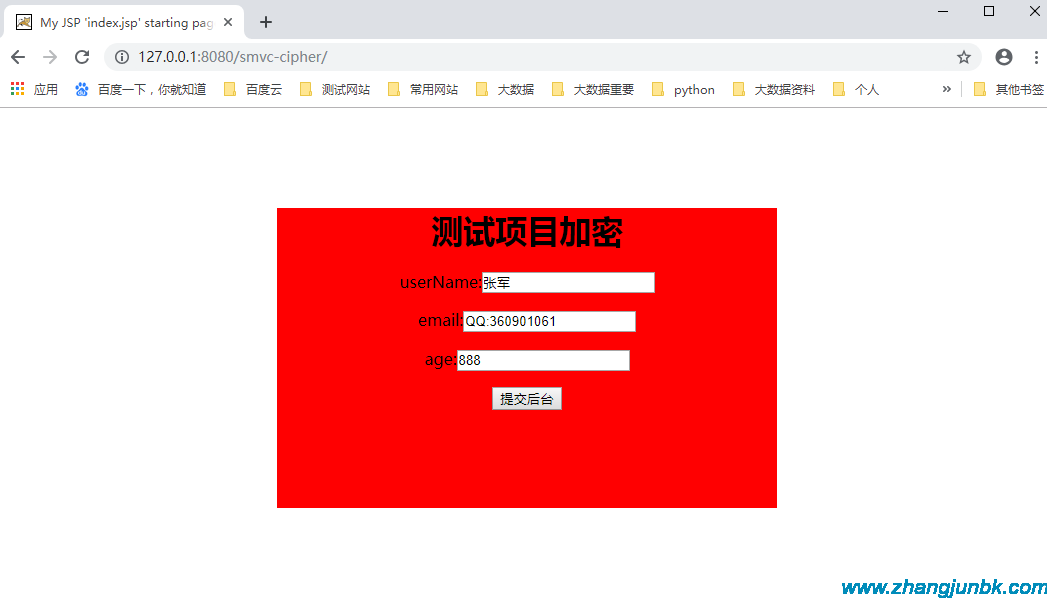The width and height of the screenshot is (1047, 598).
Task: Click the email: label
Action: (441, 321)
